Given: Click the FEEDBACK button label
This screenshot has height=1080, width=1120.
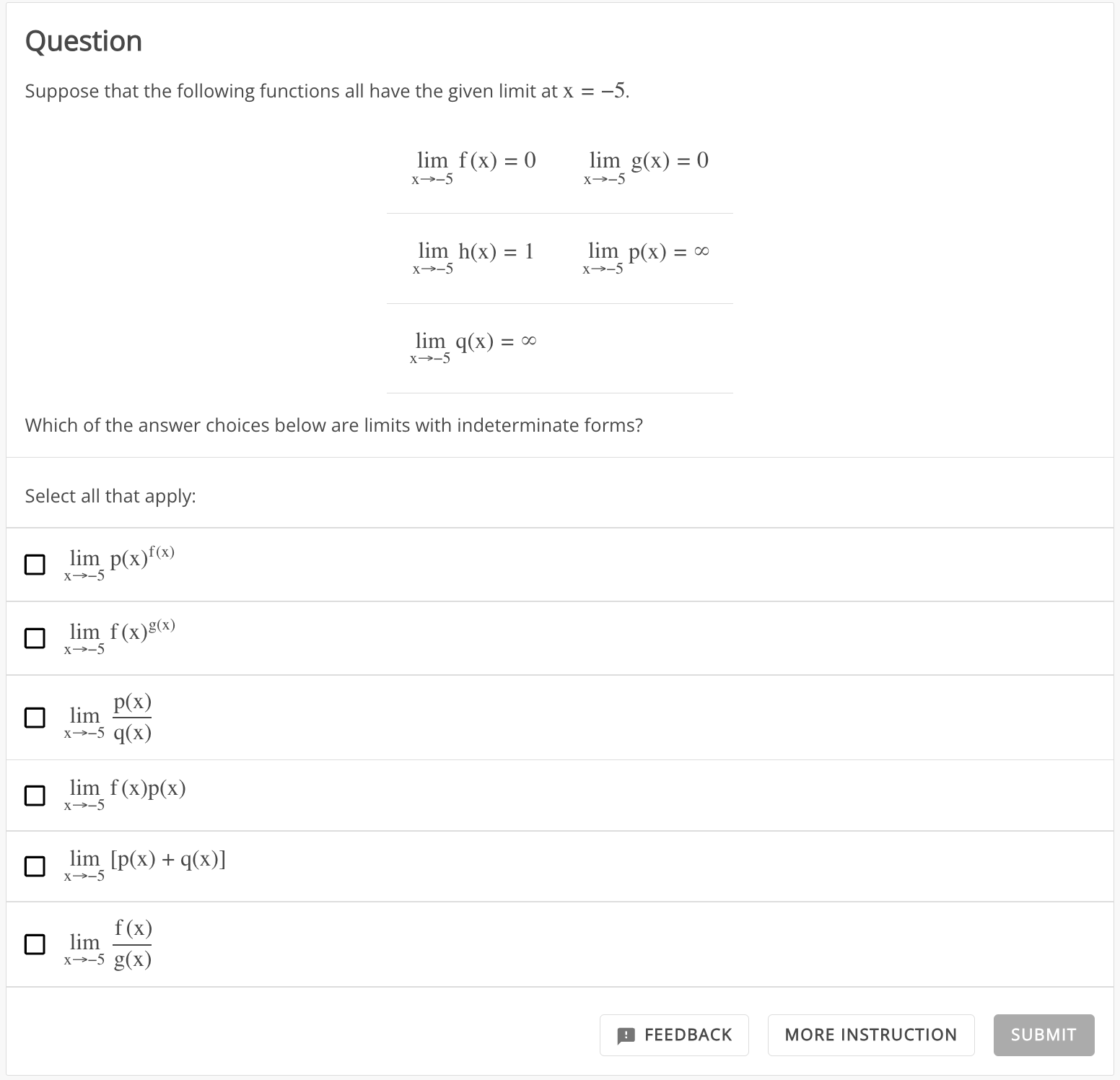Looking at the screenshot, I should coord(688,1035).
